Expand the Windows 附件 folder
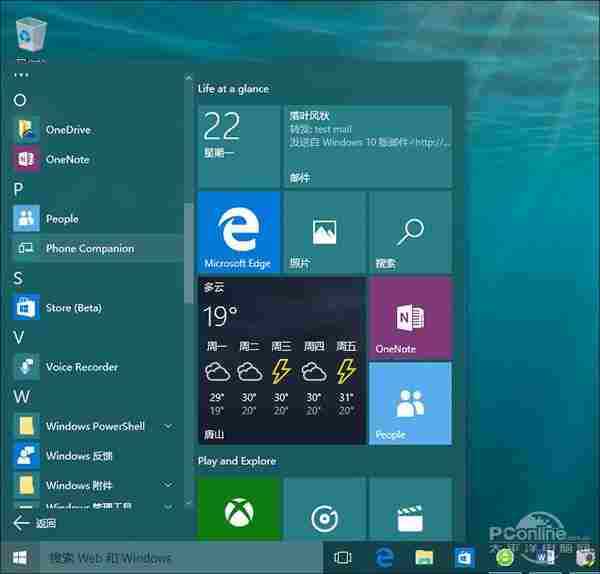 [x=168, y=485]
